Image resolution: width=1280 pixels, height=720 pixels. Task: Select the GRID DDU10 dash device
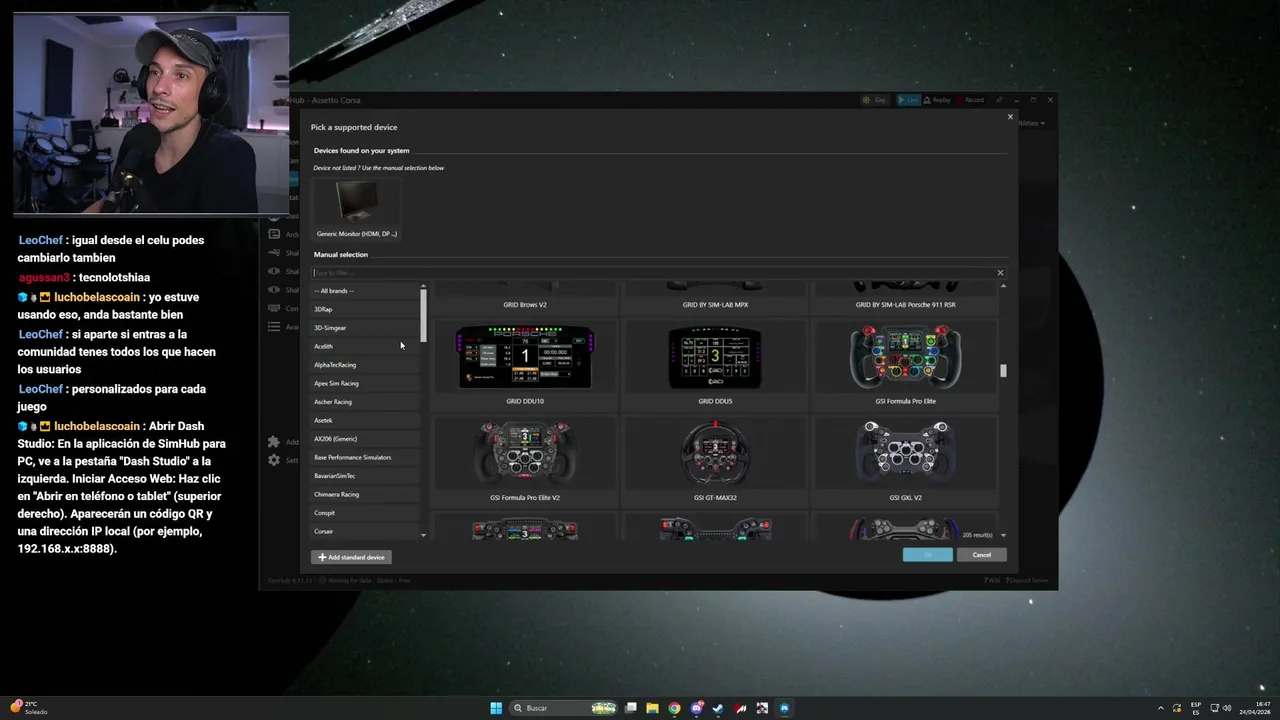(525, 364)
